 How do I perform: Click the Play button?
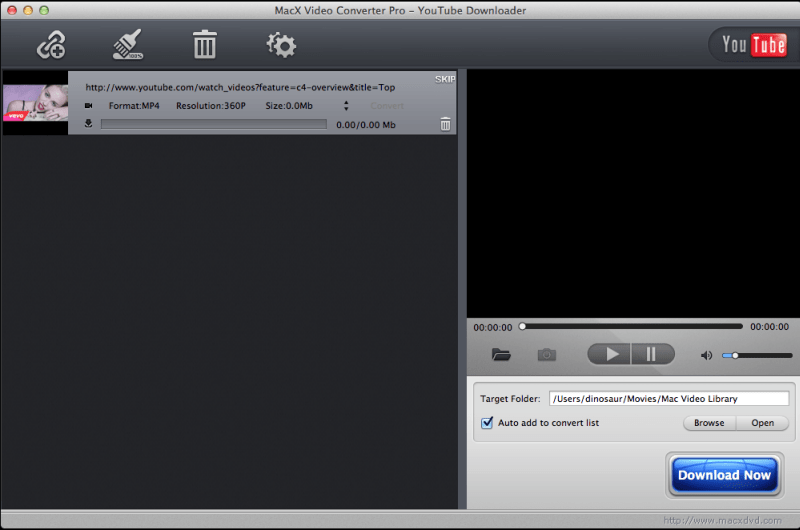610,354
